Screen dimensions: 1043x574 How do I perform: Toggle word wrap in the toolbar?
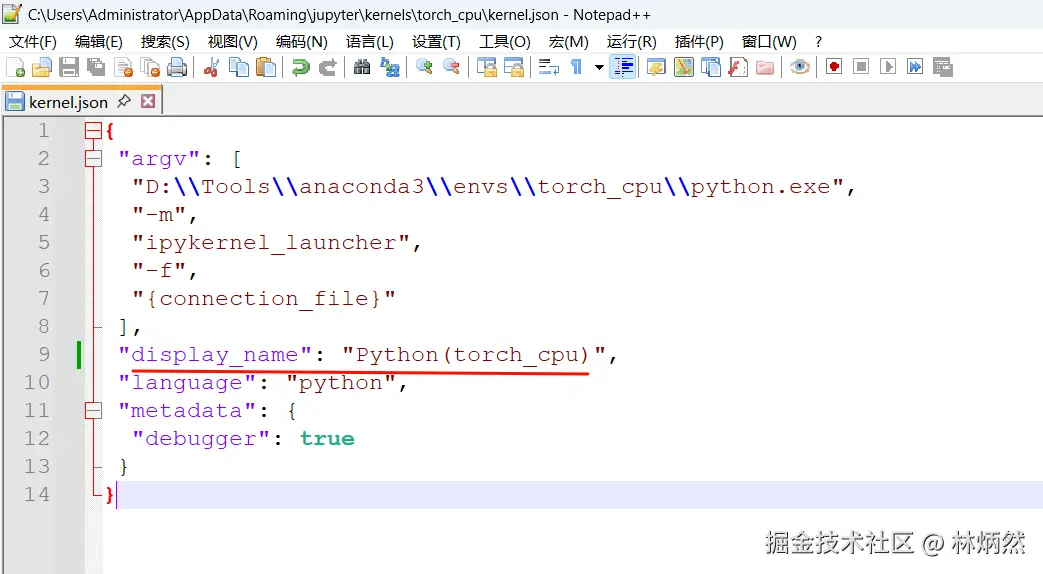549,67
